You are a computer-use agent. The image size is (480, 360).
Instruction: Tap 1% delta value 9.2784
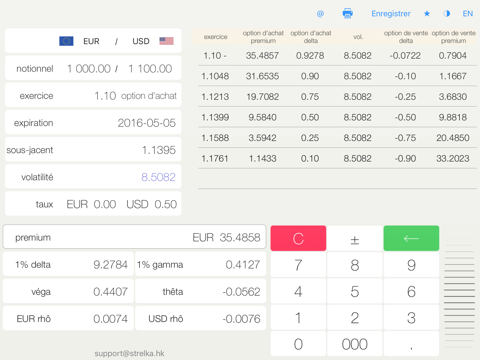click(110, 265)
